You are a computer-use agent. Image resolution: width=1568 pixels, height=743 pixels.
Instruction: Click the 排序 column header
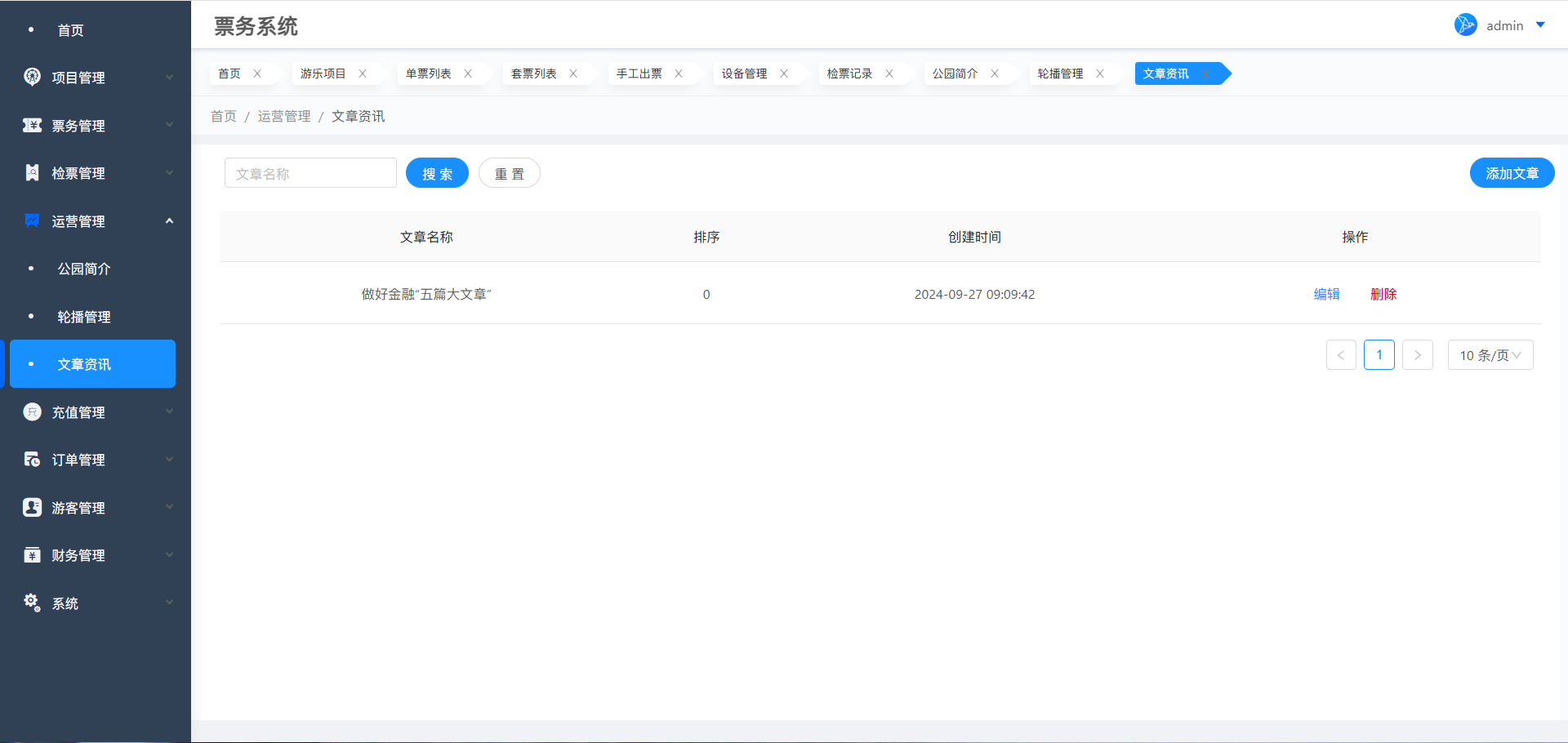[706, 237]
